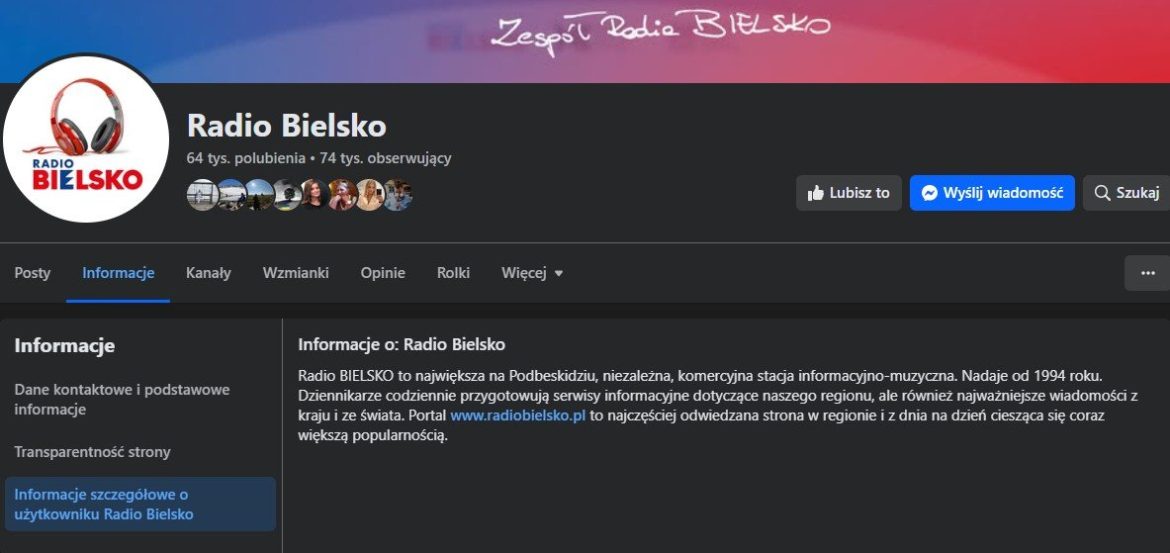Viewport: 1170px width, 553px height.
Task: Go to the Wzmianki tab
Action: (295, 273)
